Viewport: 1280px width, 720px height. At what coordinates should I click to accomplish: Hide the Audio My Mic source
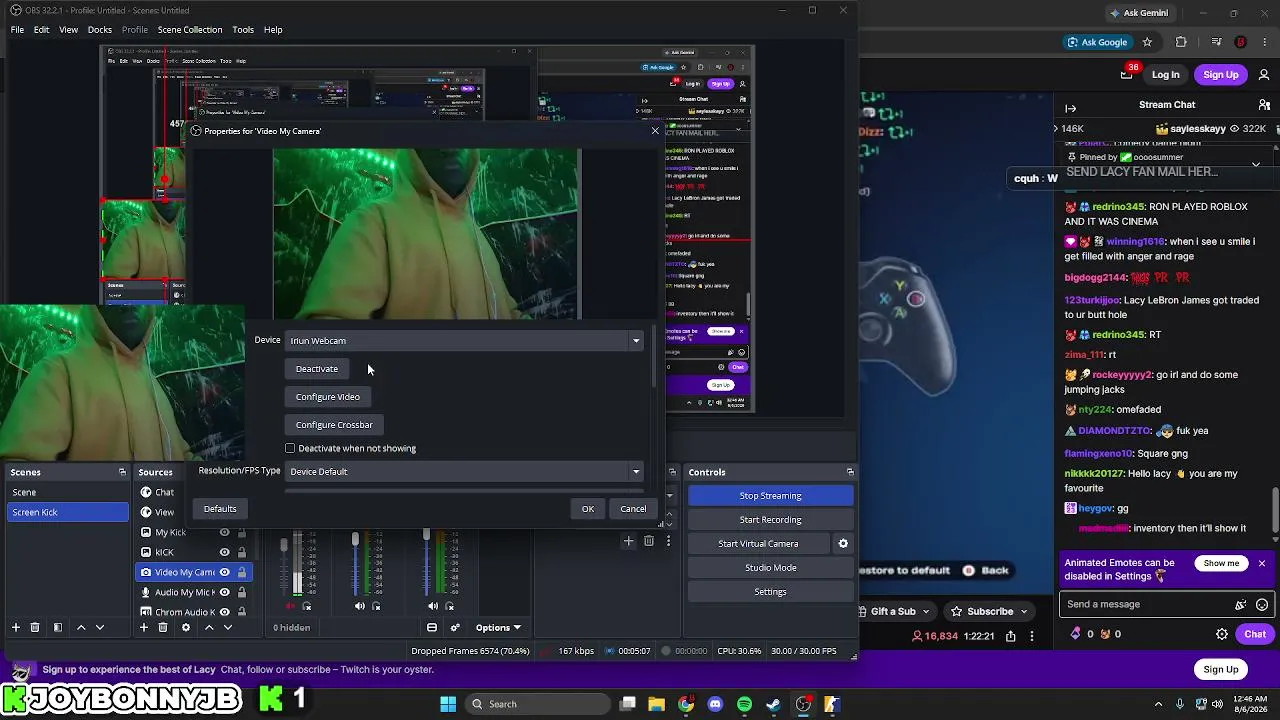tap(225, 592)
